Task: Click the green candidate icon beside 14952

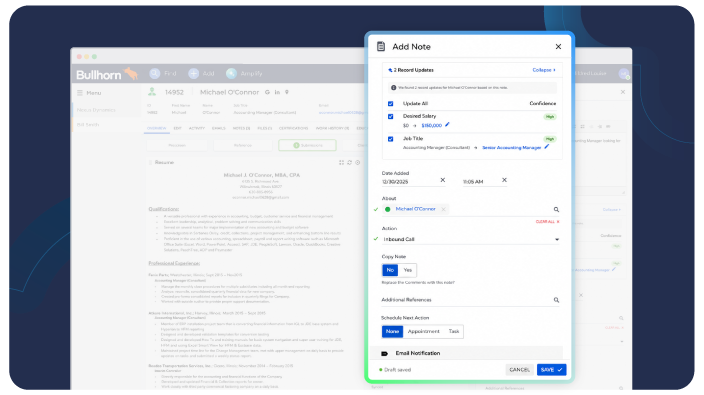Action: click(152, 92)
